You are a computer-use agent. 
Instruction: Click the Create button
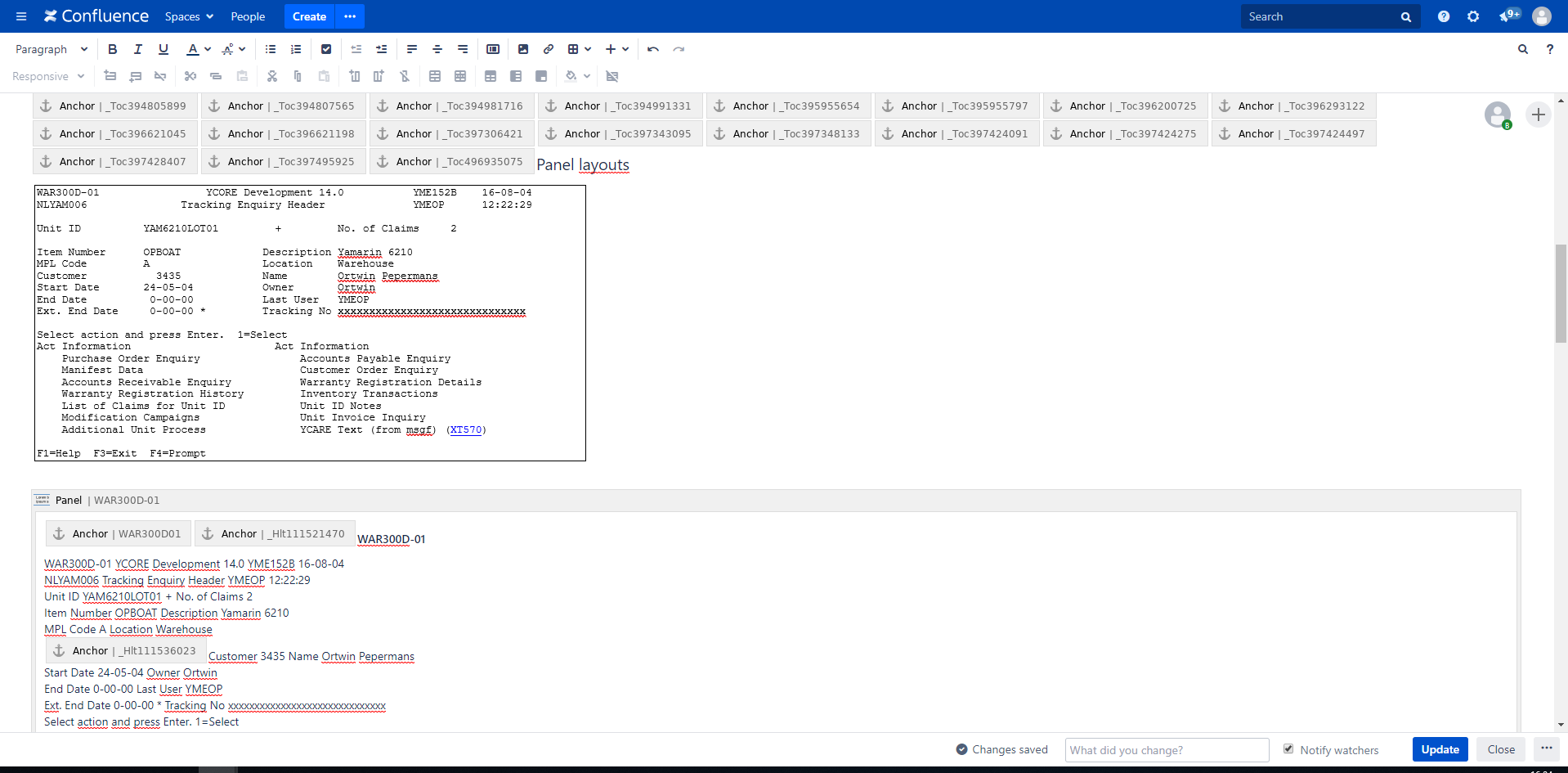point(309,16)
